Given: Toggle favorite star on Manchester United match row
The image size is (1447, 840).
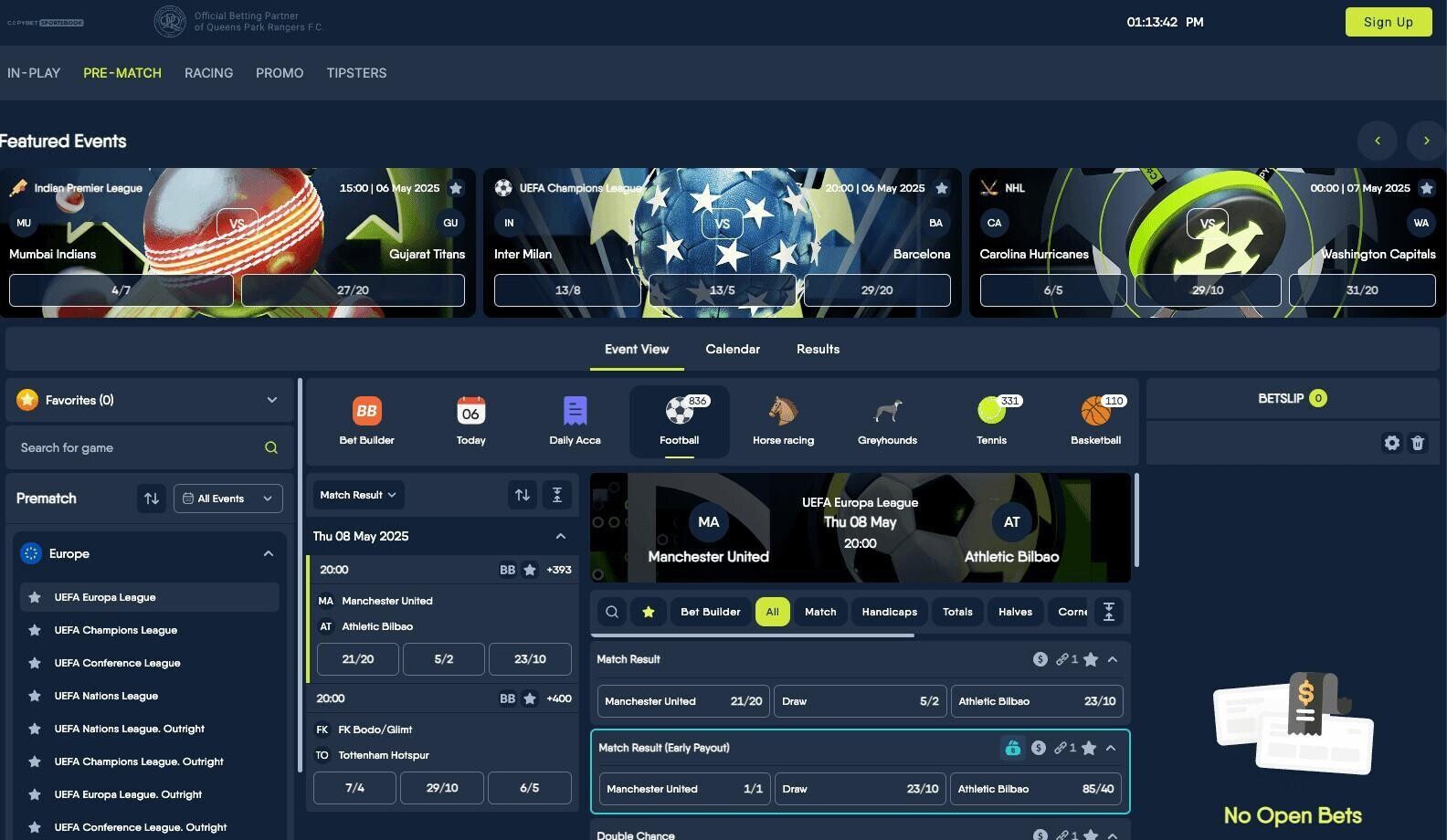Looking at the screenshot, I should pyautogui.click(x=530, y=570).
